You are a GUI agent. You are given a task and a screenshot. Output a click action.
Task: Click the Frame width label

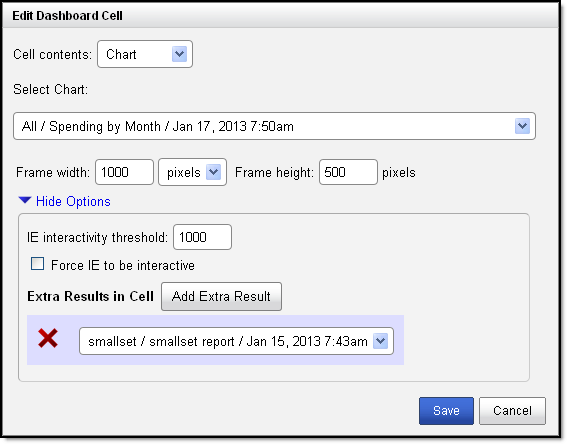pyautogui.click(x=53, y=172)
